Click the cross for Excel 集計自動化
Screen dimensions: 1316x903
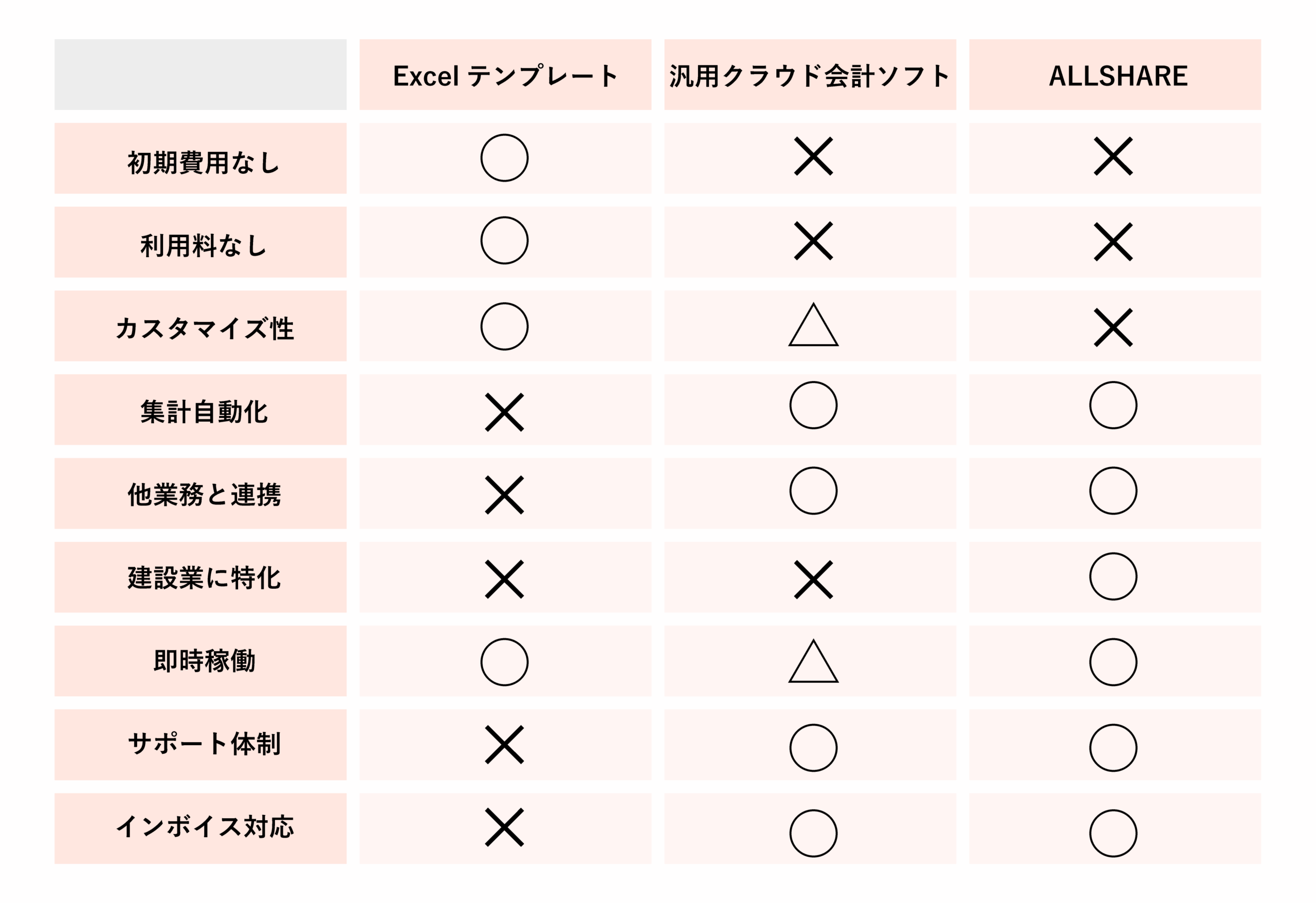pyautogui.click(x=504, y=412)
